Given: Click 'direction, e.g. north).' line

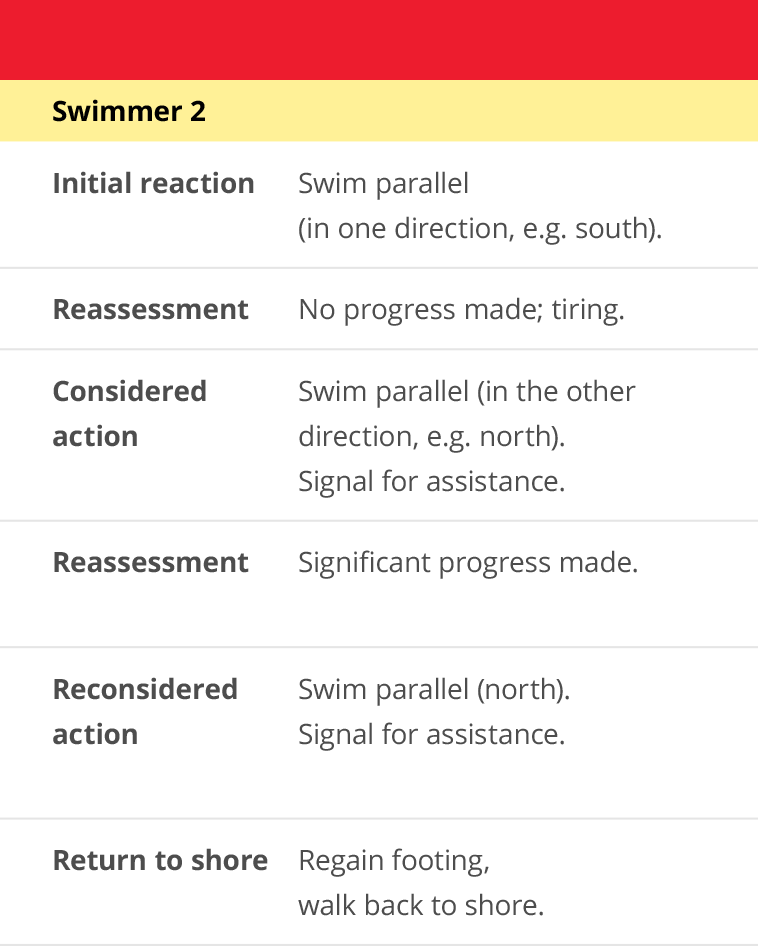Looking at the screenshot, I should point(432,437).
